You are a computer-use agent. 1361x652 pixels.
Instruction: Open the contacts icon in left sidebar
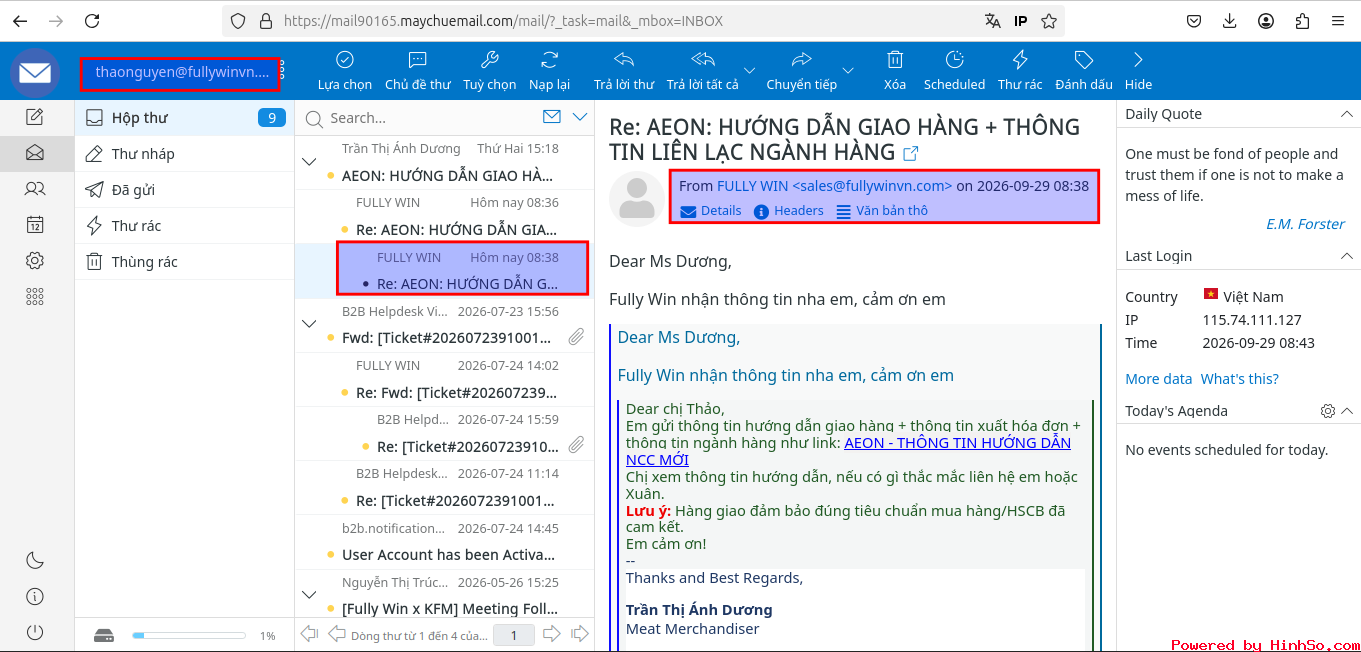tap(35, 188)
